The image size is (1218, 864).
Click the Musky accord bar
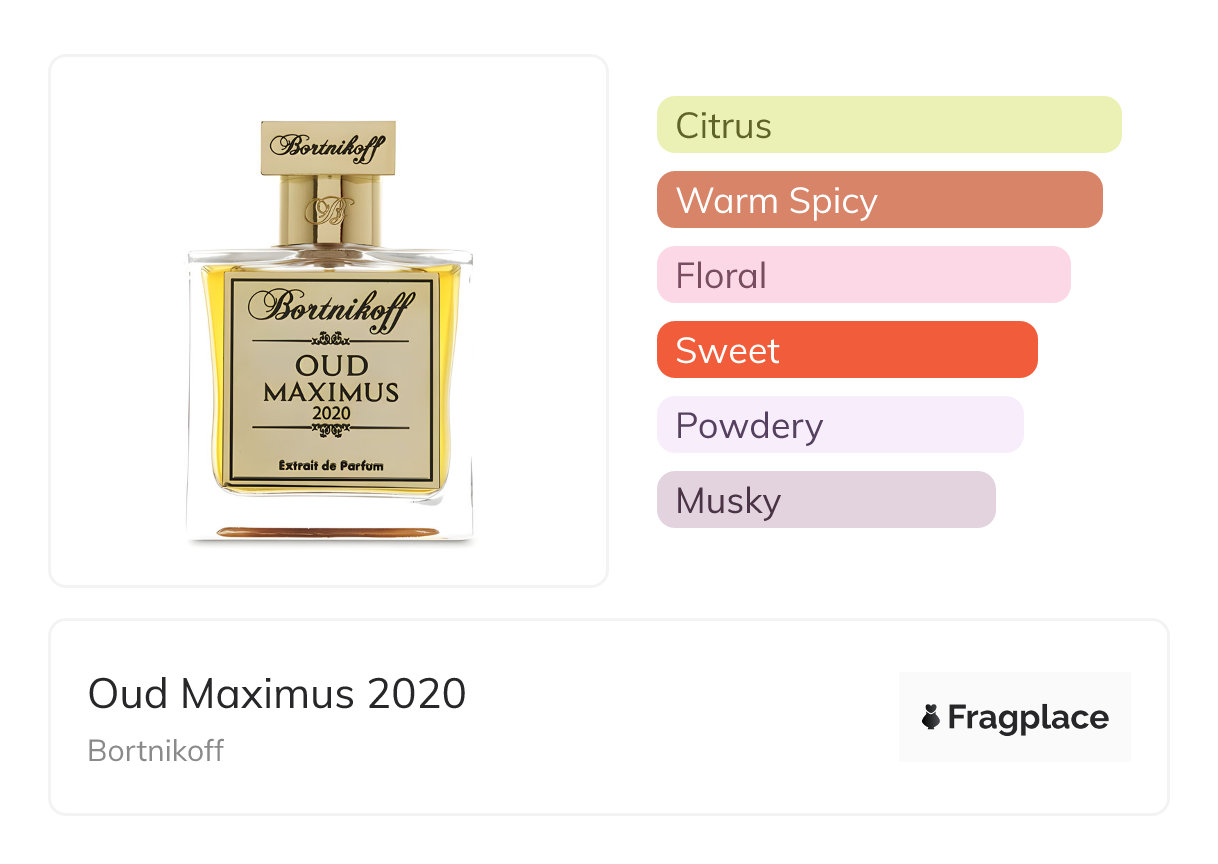tap(826, 500)
